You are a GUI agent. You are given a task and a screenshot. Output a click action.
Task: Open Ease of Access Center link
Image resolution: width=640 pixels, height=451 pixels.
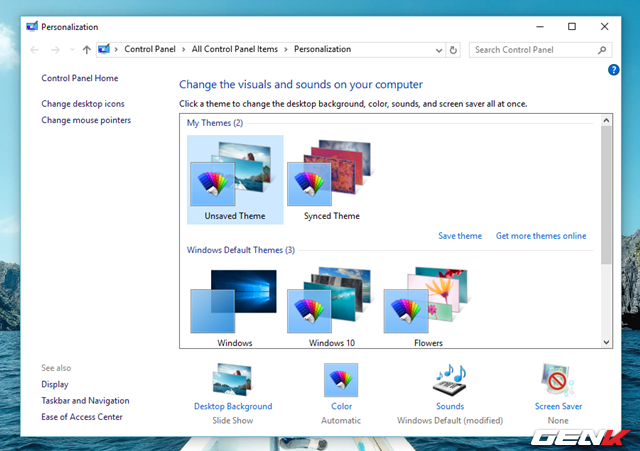coord(82,417)
